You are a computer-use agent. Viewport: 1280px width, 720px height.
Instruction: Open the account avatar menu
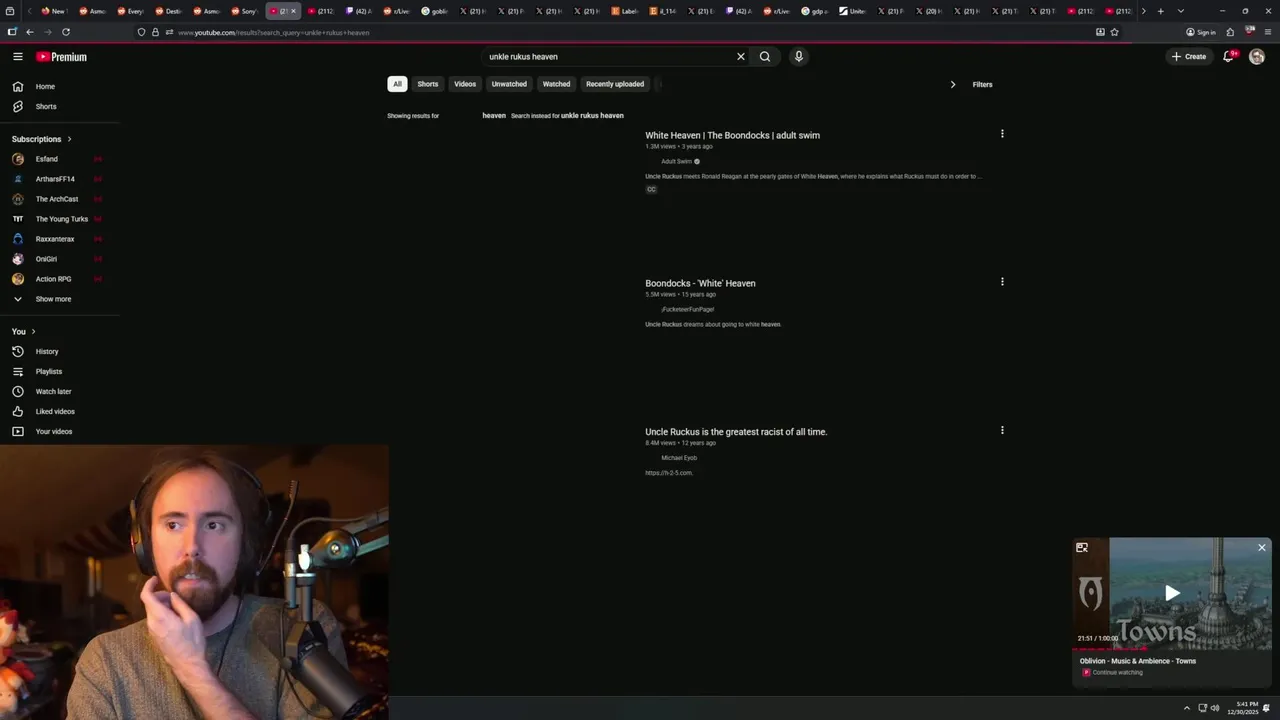point(1257,57)
